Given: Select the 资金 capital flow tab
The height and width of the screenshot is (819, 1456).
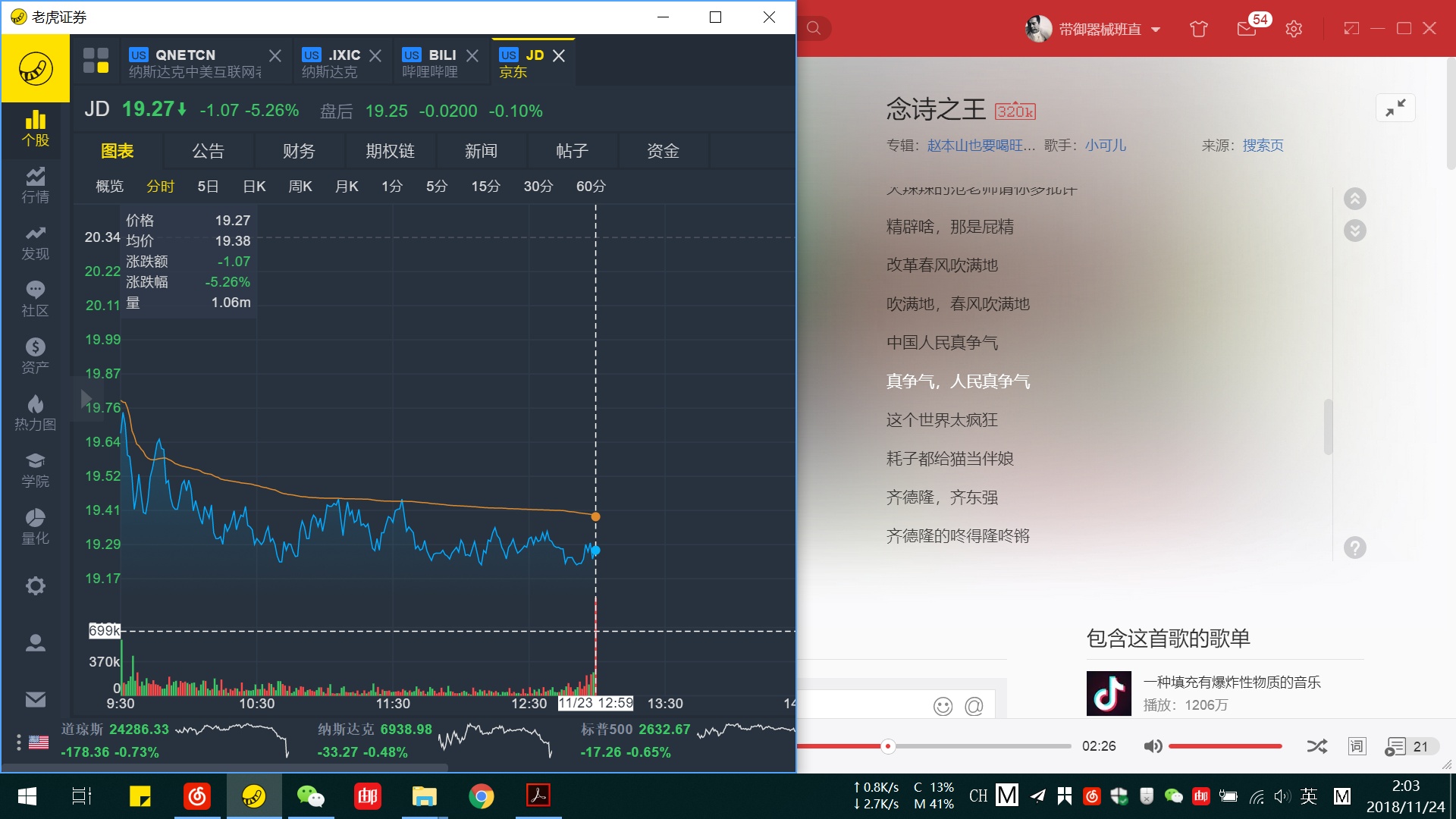Looking at the screenshot, I should click(663, 151).
